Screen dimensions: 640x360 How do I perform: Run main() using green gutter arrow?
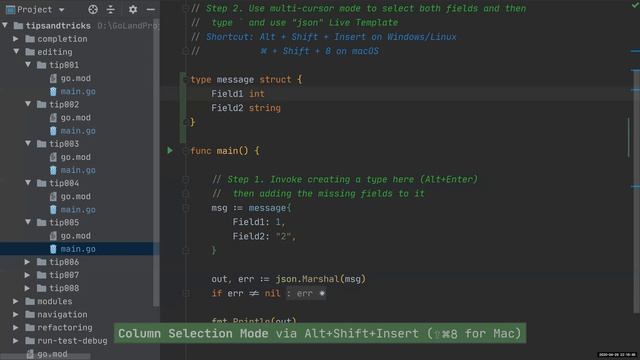(170, 151)
